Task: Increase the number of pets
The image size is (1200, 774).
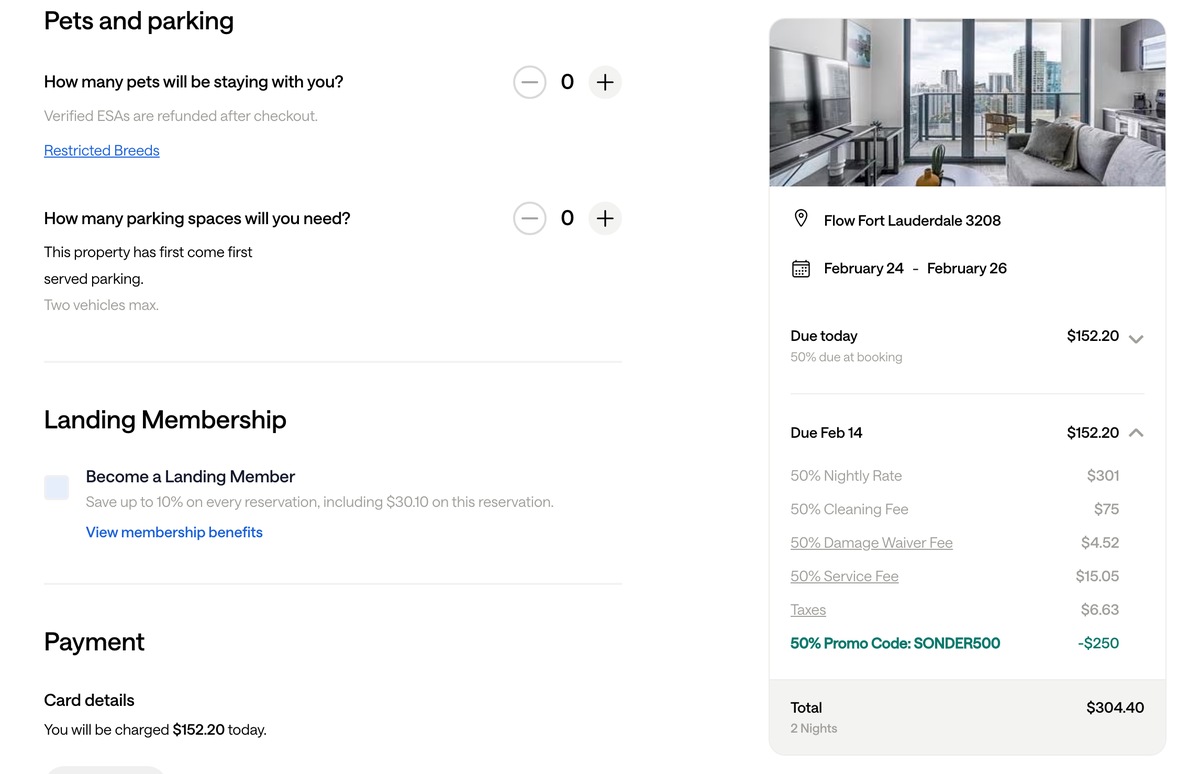Action: [x=605, y=82]
